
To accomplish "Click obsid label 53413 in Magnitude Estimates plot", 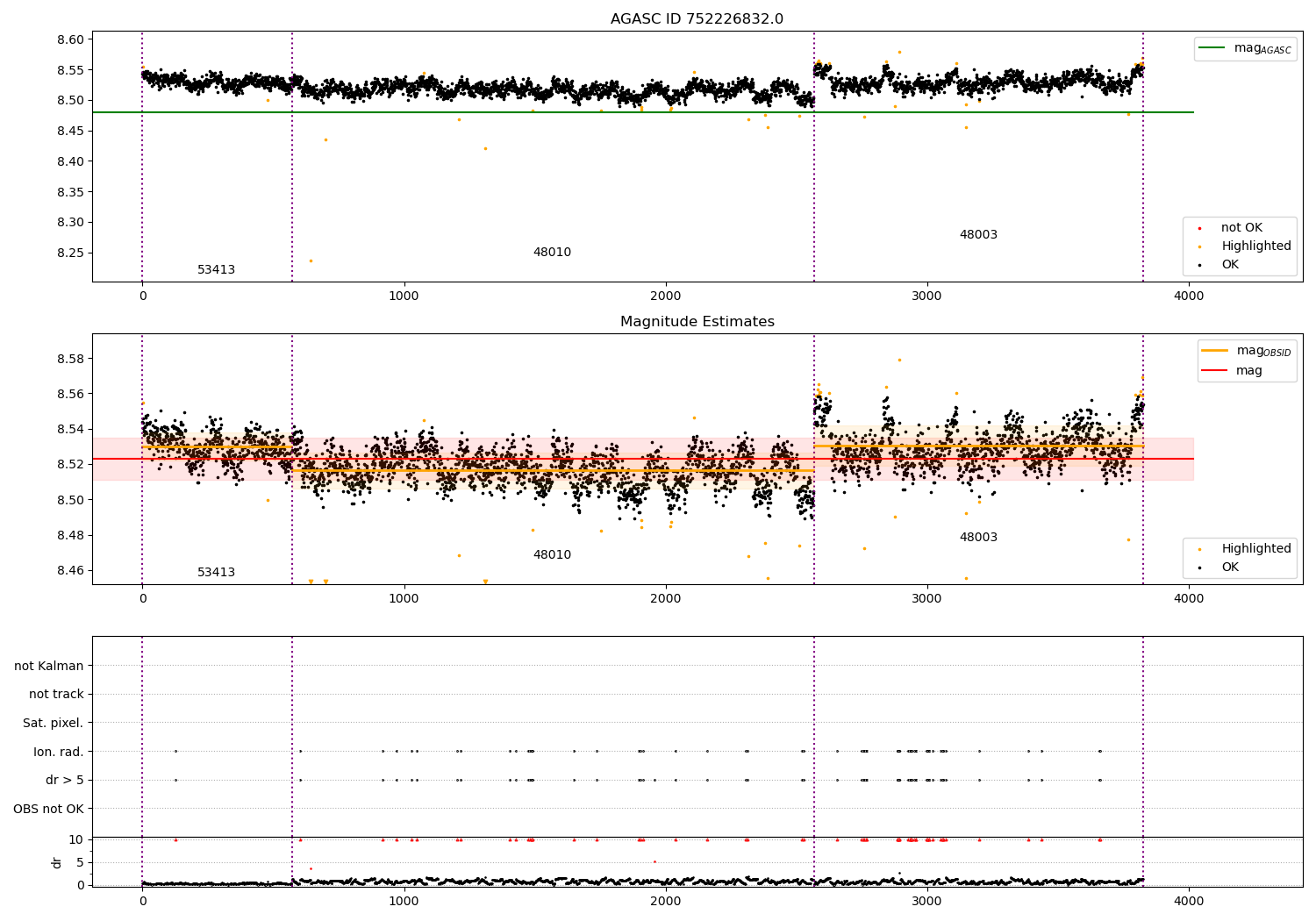I will [x=216, y=573].
